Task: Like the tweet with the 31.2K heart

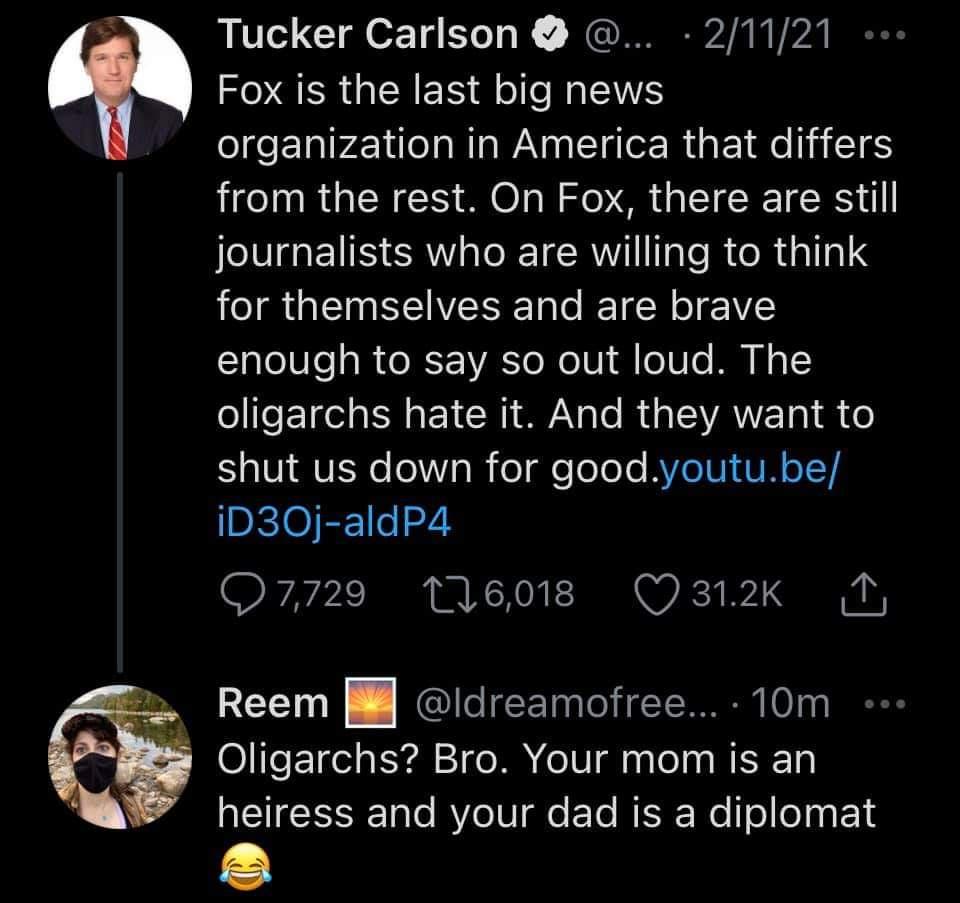Action: point(657,595)
